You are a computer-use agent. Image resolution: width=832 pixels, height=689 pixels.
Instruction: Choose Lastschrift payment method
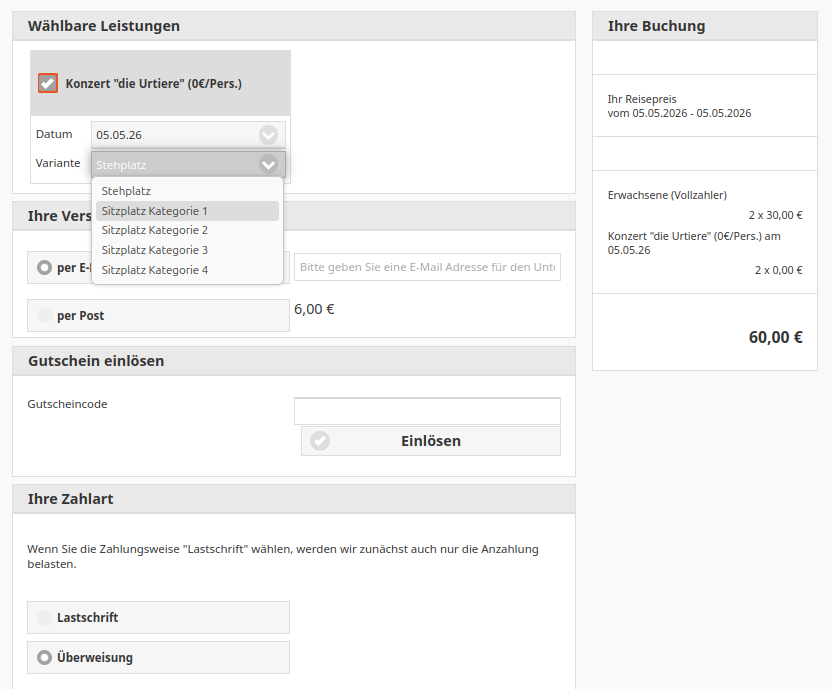pos(45,618)
